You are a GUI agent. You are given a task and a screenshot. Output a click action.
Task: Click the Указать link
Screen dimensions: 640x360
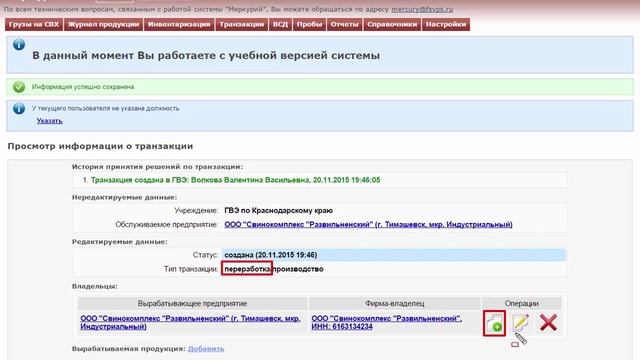click(49, 121)
